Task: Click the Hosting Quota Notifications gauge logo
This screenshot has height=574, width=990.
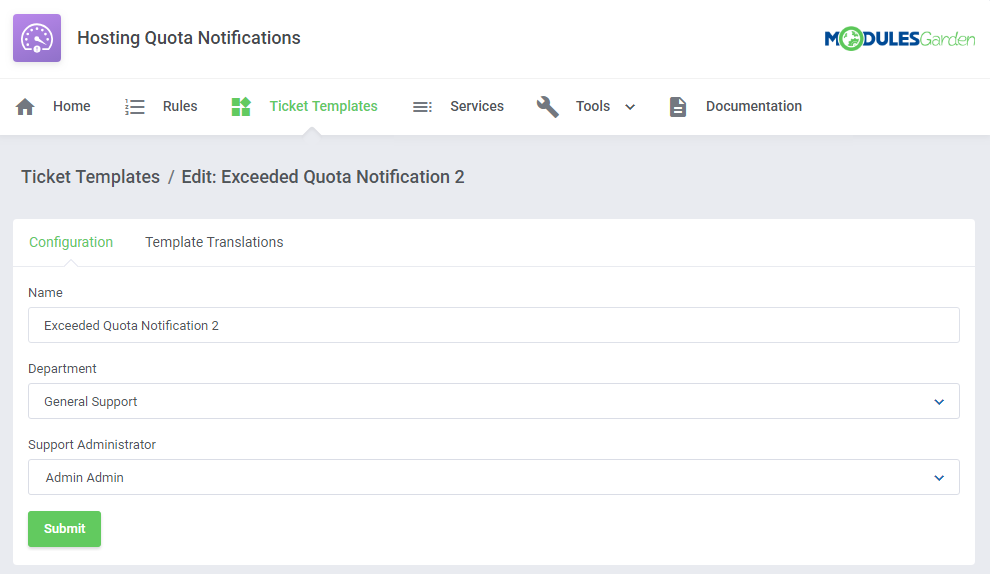Action: point(37,38)
